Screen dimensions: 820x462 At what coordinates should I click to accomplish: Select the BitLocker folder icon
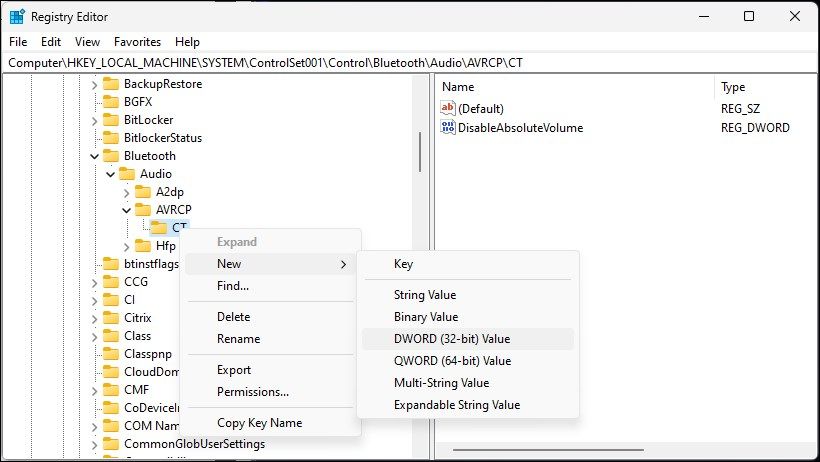click(111, 120)
